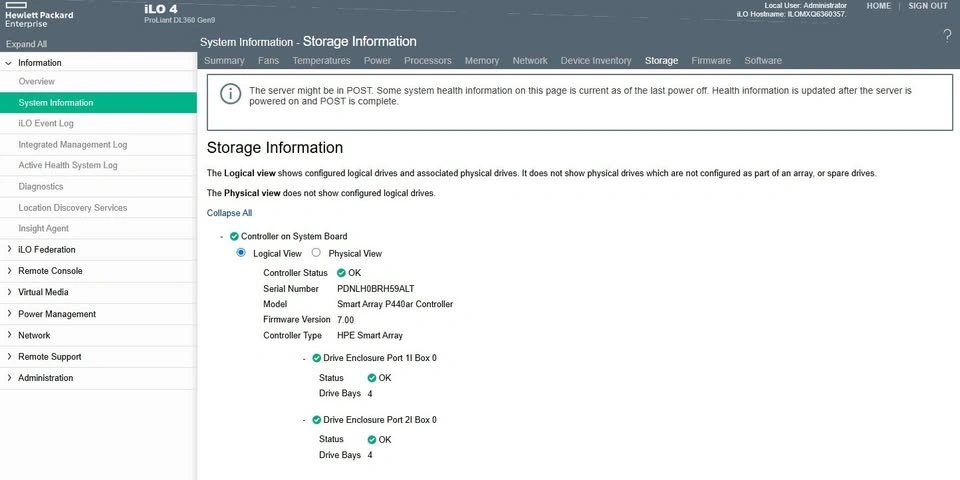
Task: Click the Port 2I Box 0 Status OK icon
Action: point(372,440)
